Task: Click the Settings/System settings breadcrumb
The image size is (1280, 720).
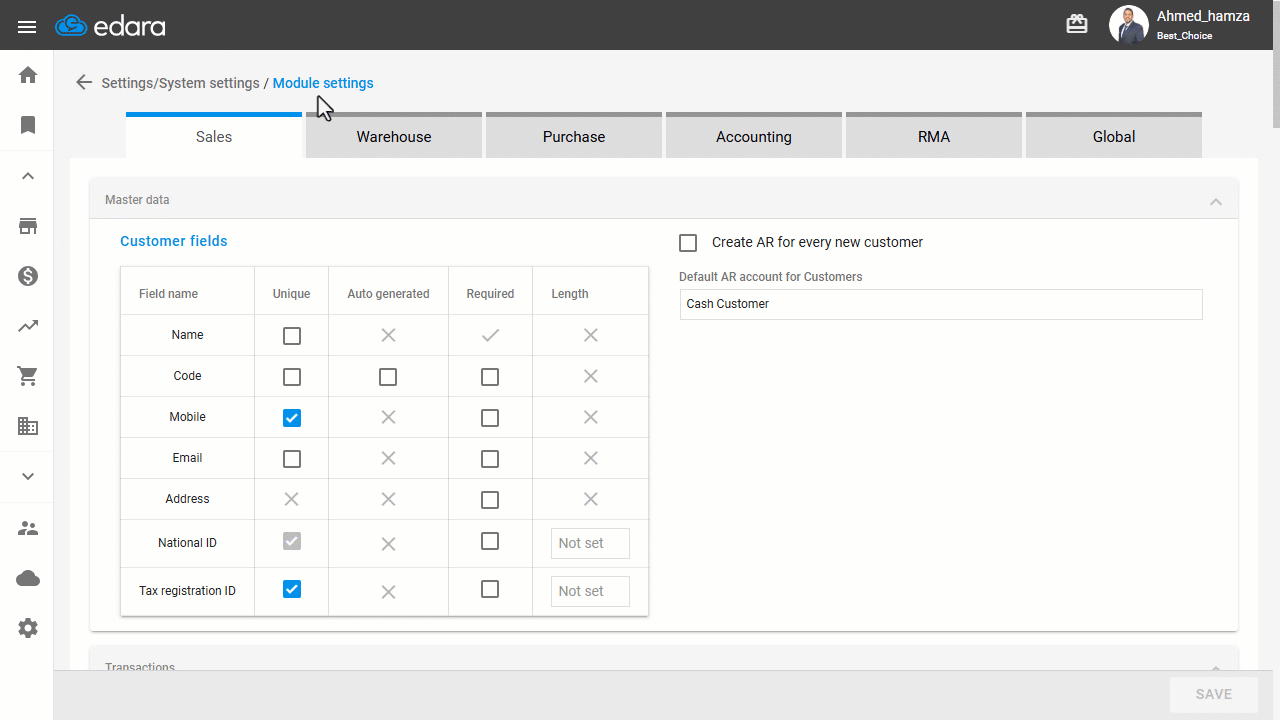Action: pos(180,83)
